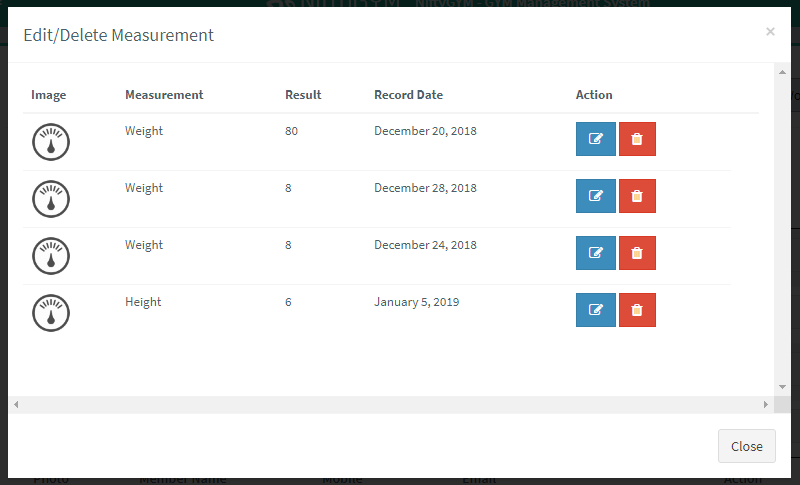Image resolution: width=800 pixels, height=485 pixels.
Task: Delete the December 20, 2018 Weight record
Action: pos(637,139)
